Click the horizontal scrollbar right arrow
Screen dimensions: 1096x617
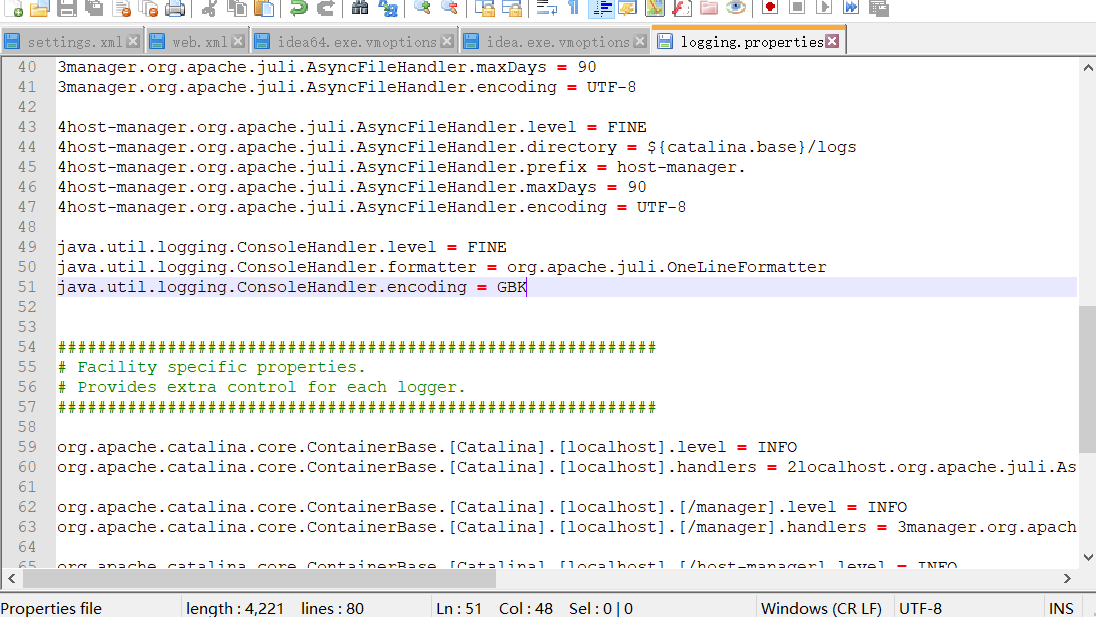click(1067, 578)
